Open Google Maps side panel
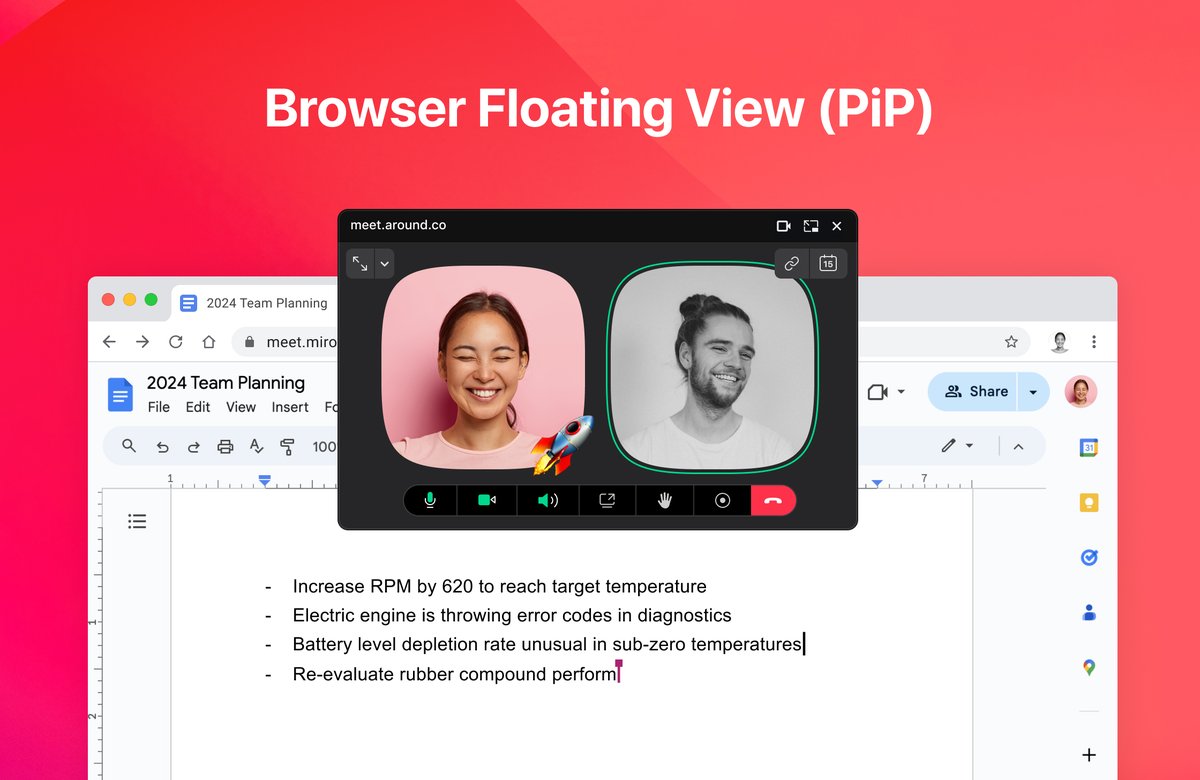 click(1089, 667)
